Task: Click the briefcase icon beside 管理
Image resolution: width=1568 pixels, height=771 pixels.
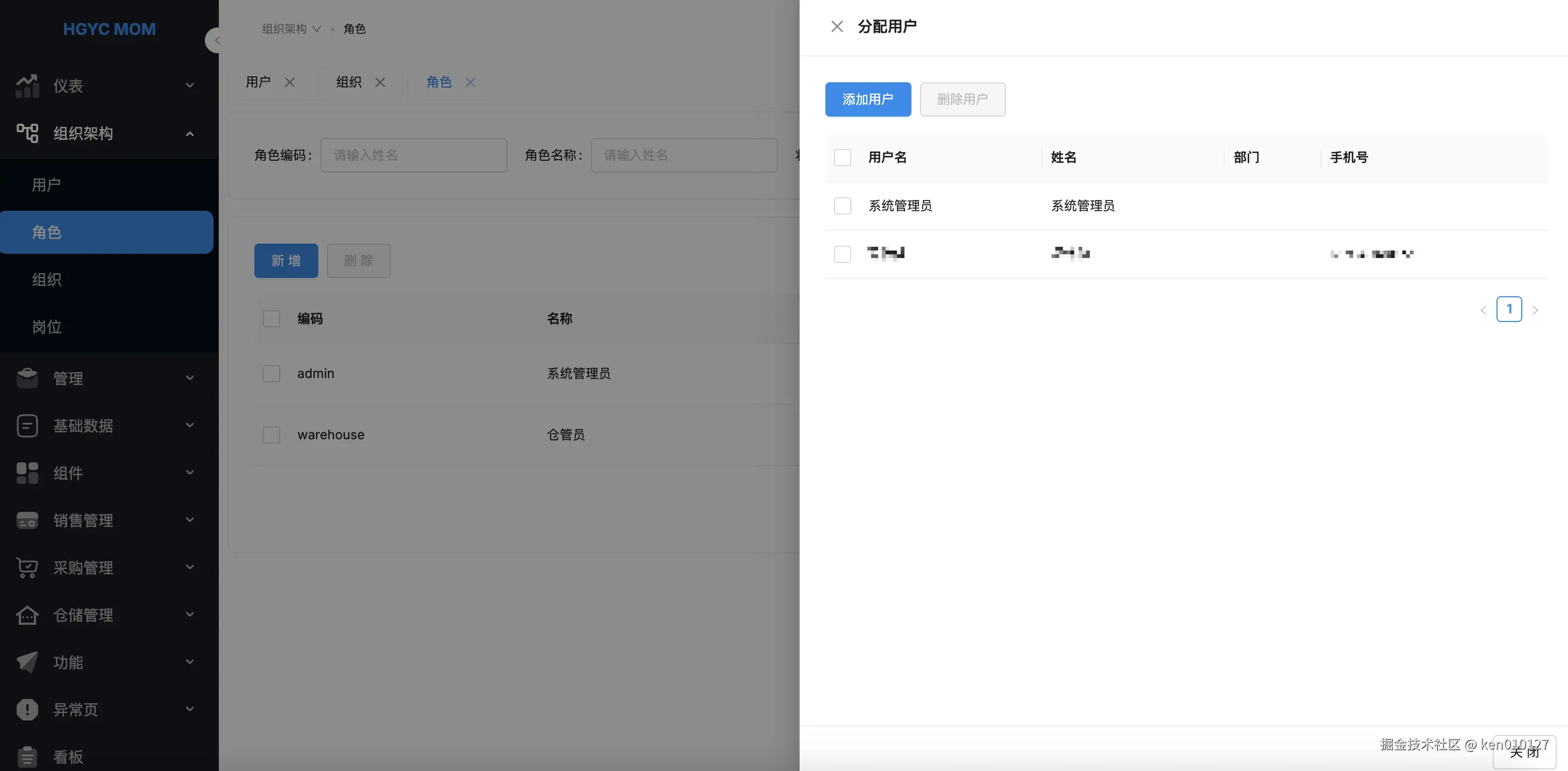Action: point(27,378)
